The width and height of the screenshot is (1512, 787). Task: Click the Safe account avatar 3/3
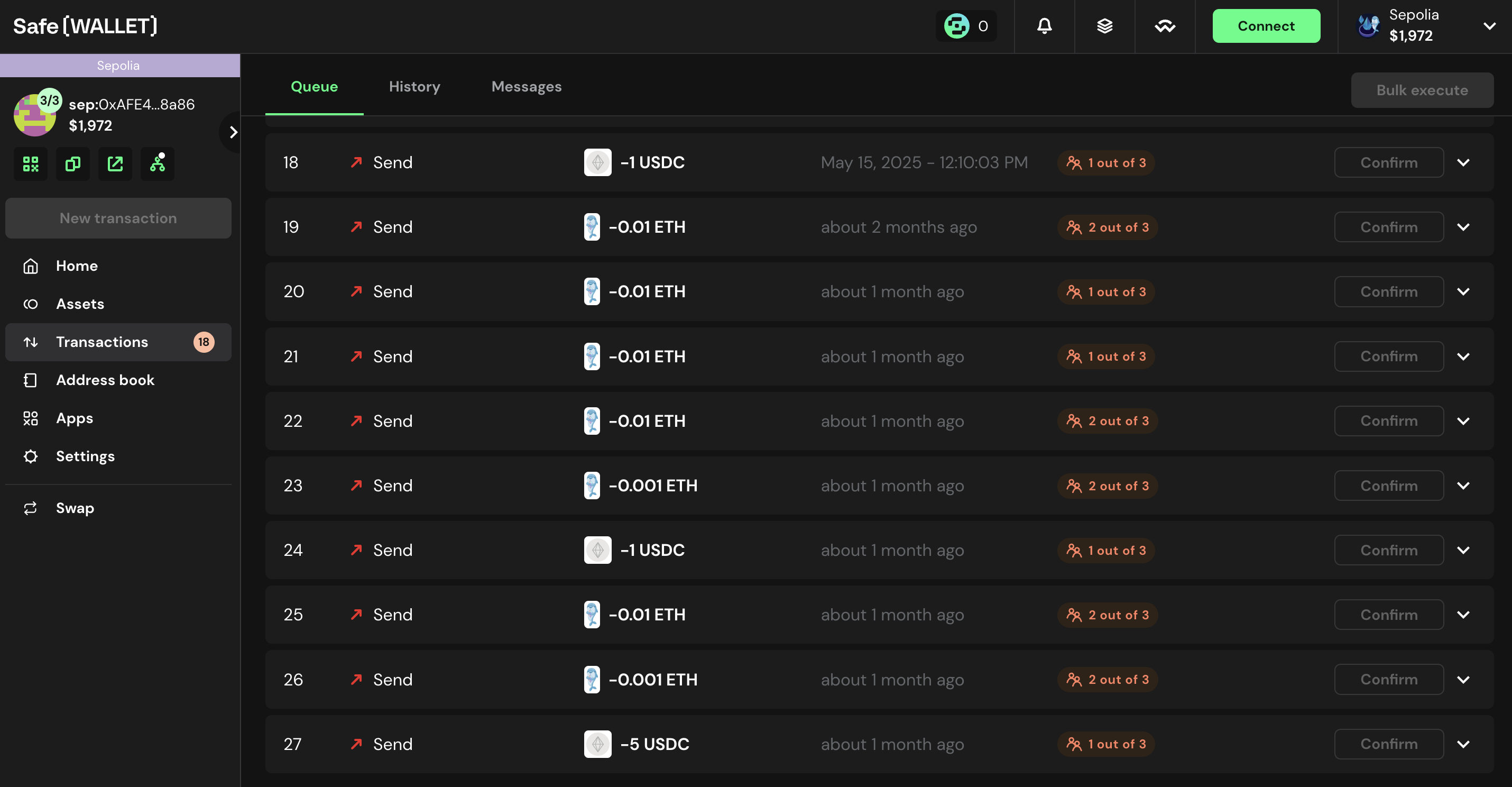pyautogui.click(x=35, y=115)
